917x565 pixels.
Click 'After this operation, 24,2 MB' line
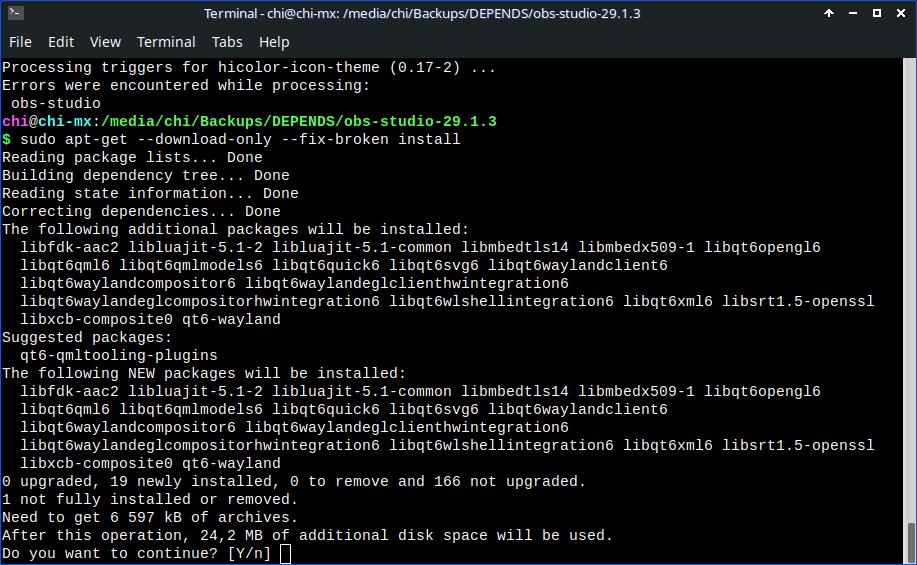point(308,536)
